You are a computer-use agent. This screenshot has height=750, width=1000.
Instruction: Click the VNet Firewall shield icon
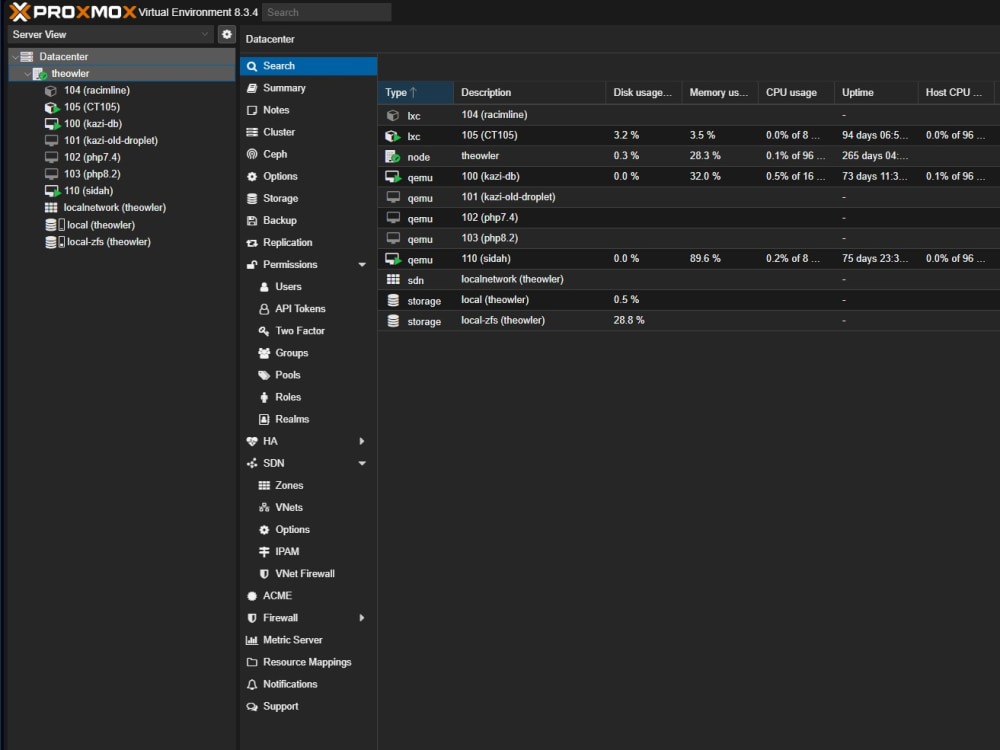pyautogui.click(x=264, y=574)
